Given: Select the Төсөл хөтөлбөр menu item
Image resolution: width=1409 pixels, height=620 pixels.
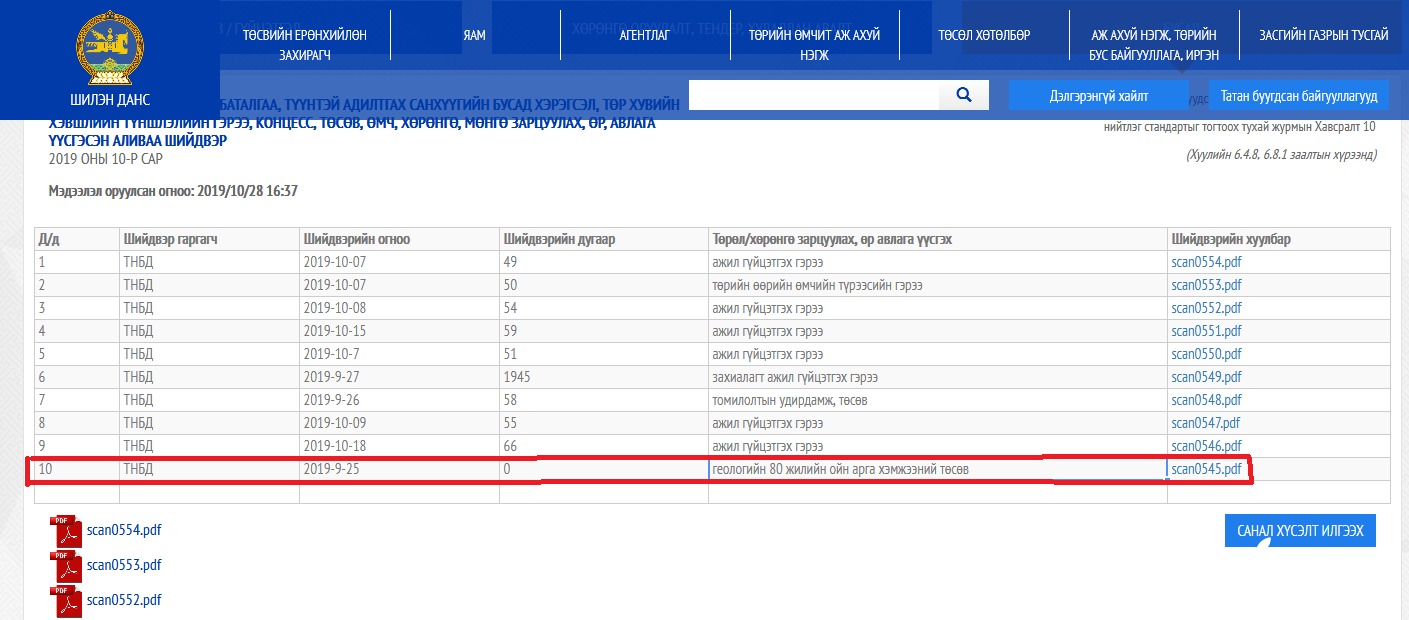Looking at the screenshot, I should tap(984, 35).
